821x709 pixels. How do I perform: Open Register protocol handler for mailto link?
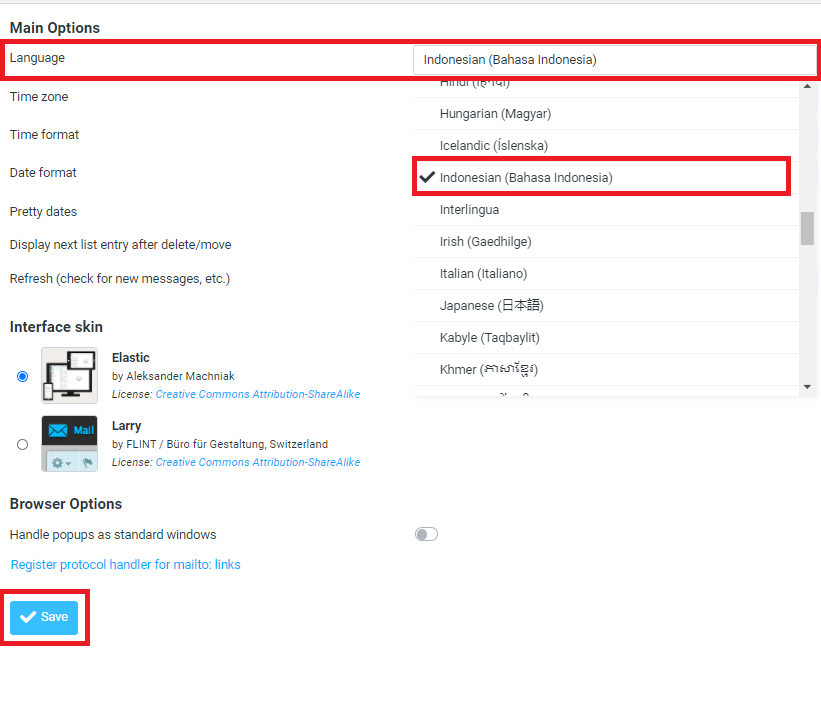point(125,565)
